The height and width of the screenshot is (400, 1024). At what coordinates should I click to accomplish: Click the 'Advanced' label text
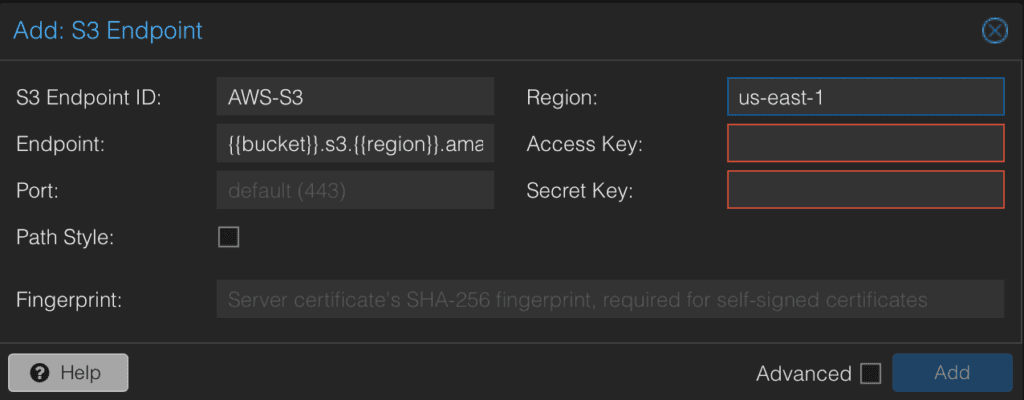[x=804, y=374]
